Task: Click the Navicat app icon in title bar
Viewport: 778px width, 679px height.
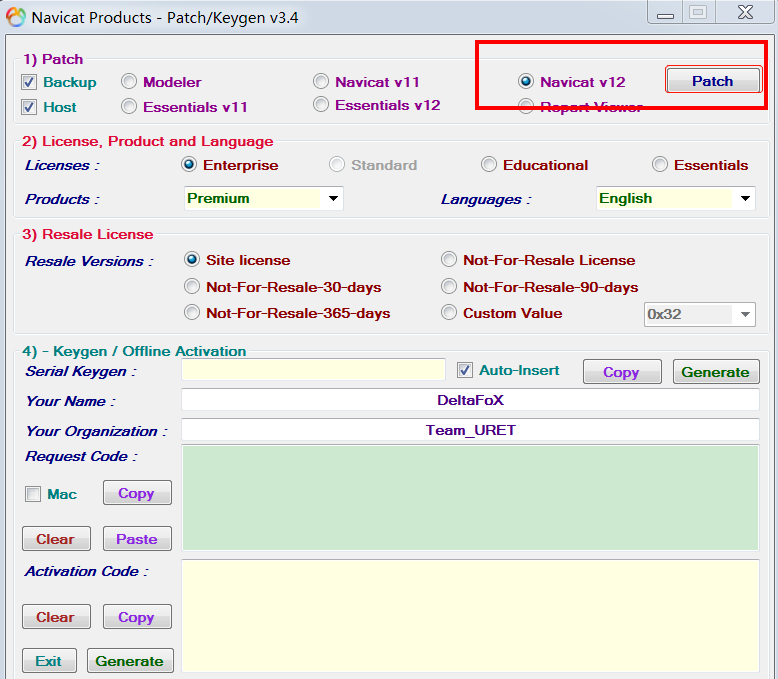Action: pos(15,17)
